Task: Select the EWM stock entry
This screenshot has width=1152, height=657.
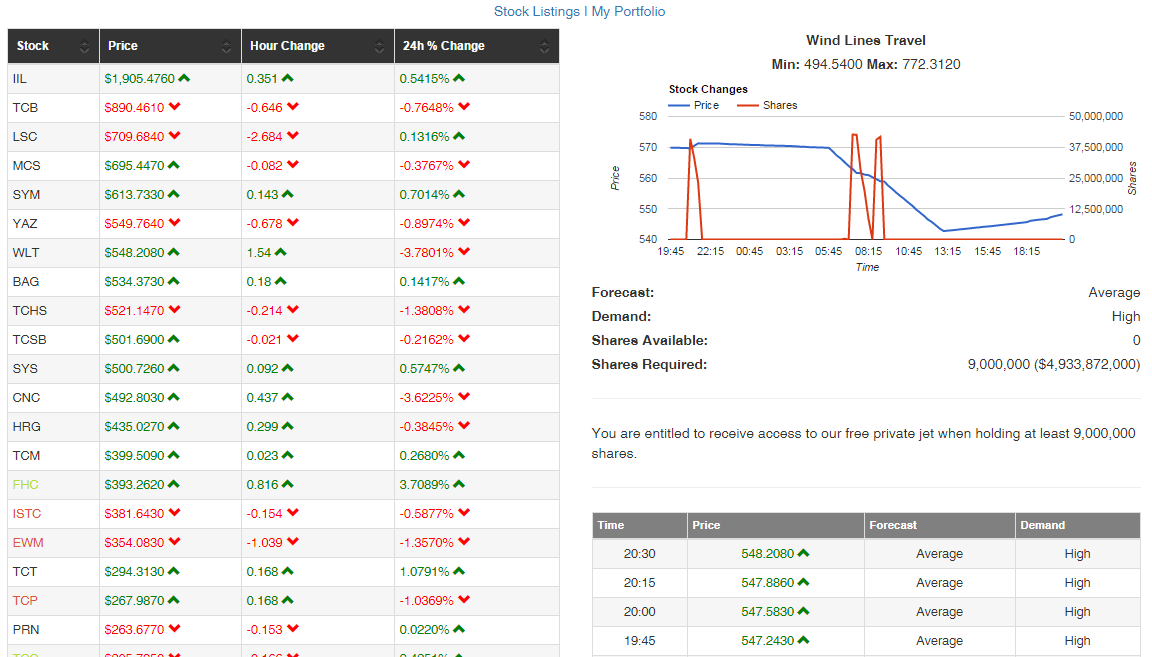Action: coord(28,542)
